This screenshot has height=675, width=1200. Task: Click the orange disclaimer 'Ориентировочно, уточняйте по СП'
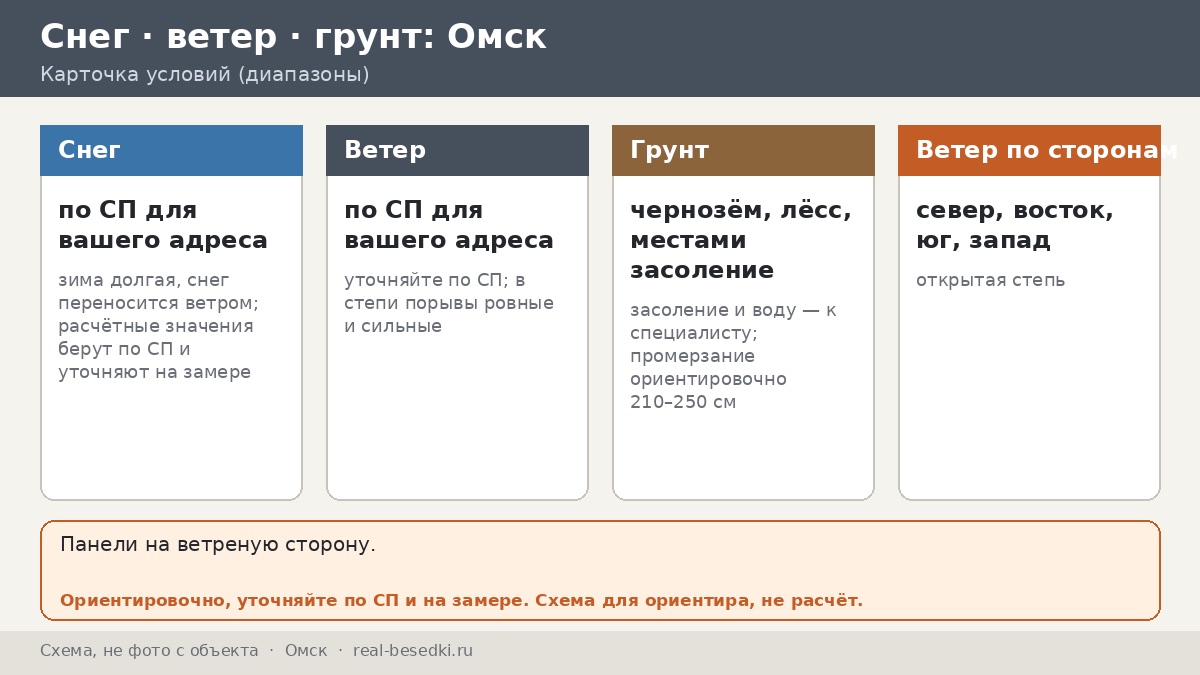(461, 600)
